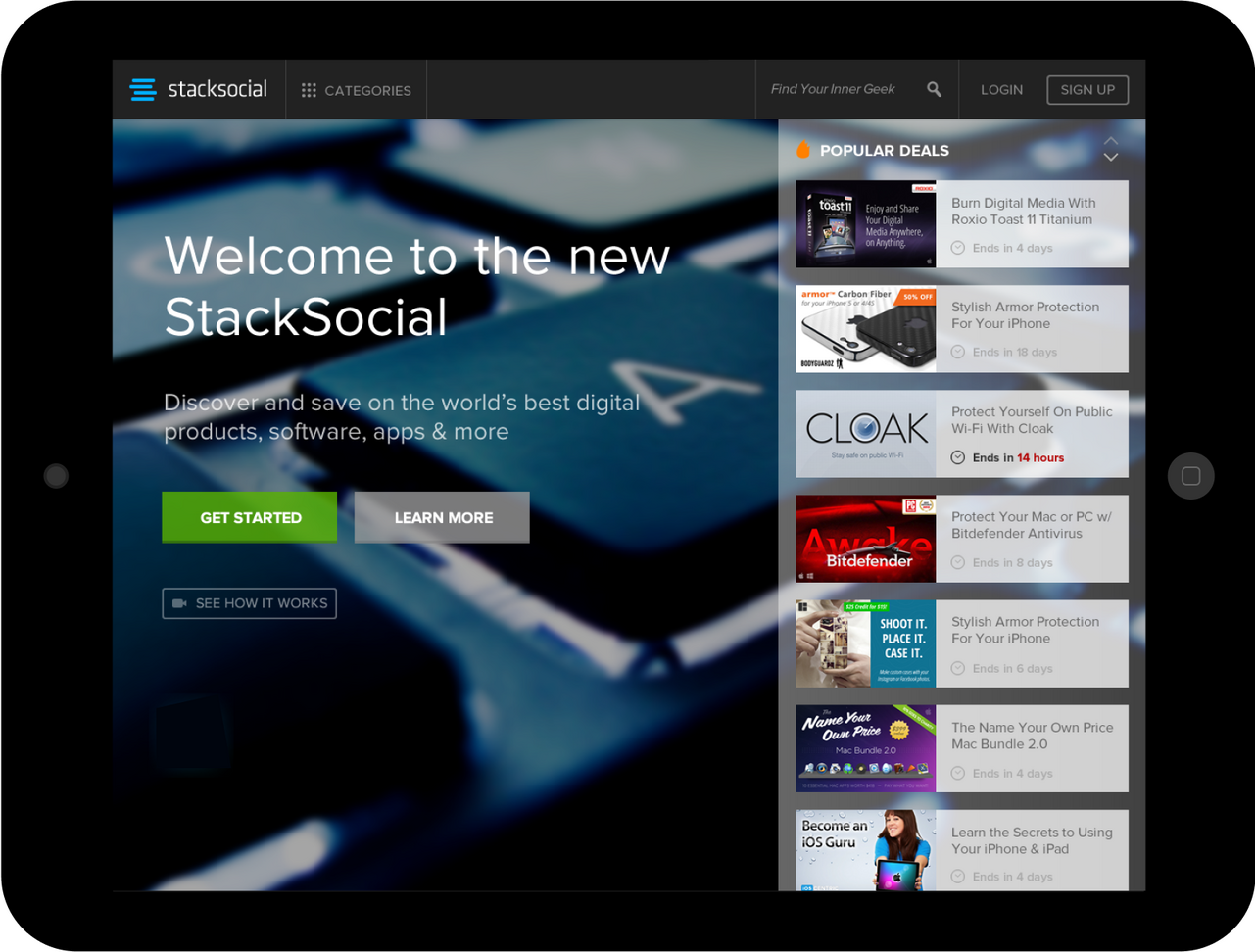
Task: Click the orange flame Popular Deals icon
Action: tap(803, 150)
